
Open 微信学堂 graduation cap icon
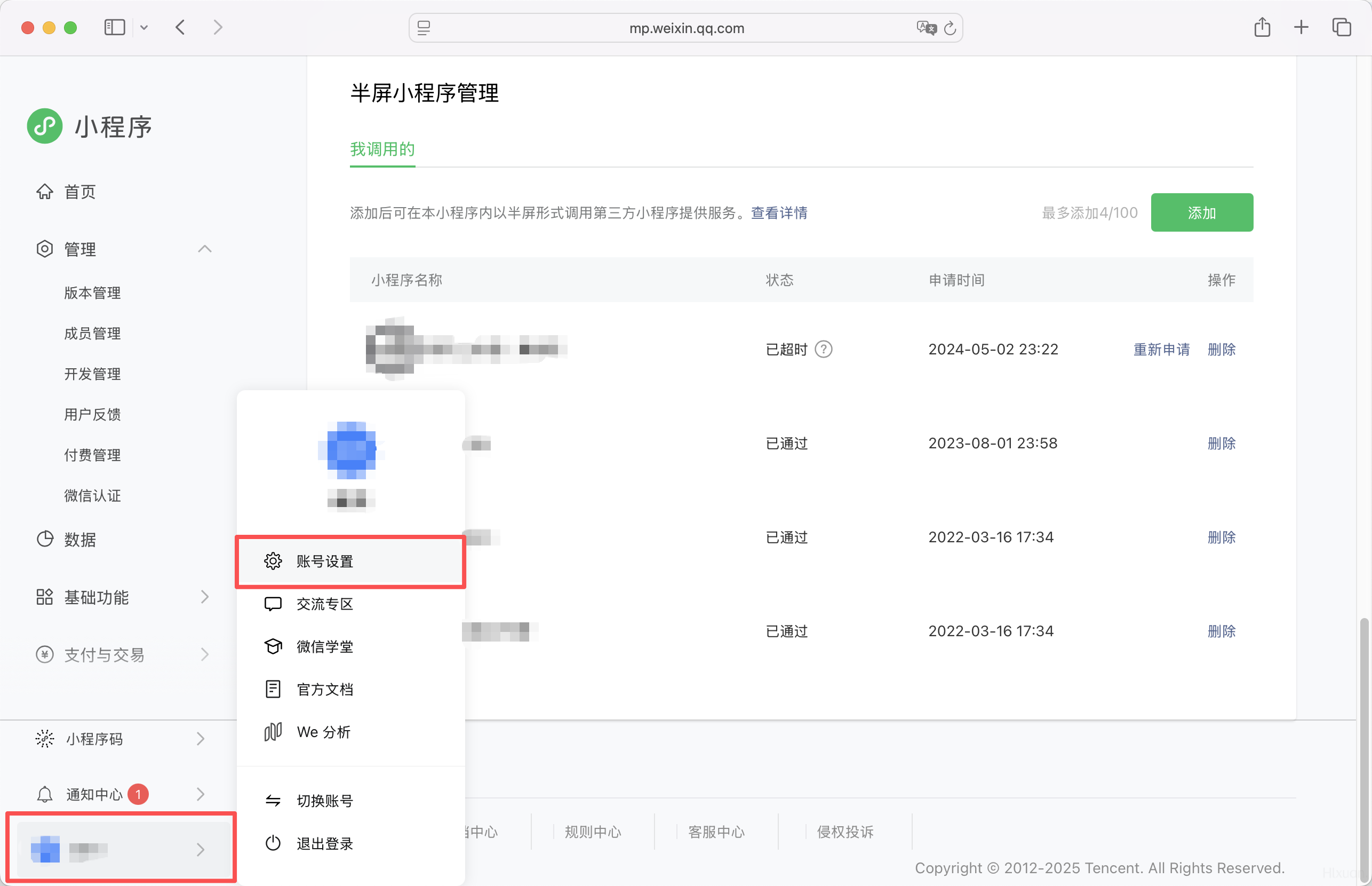273,646
